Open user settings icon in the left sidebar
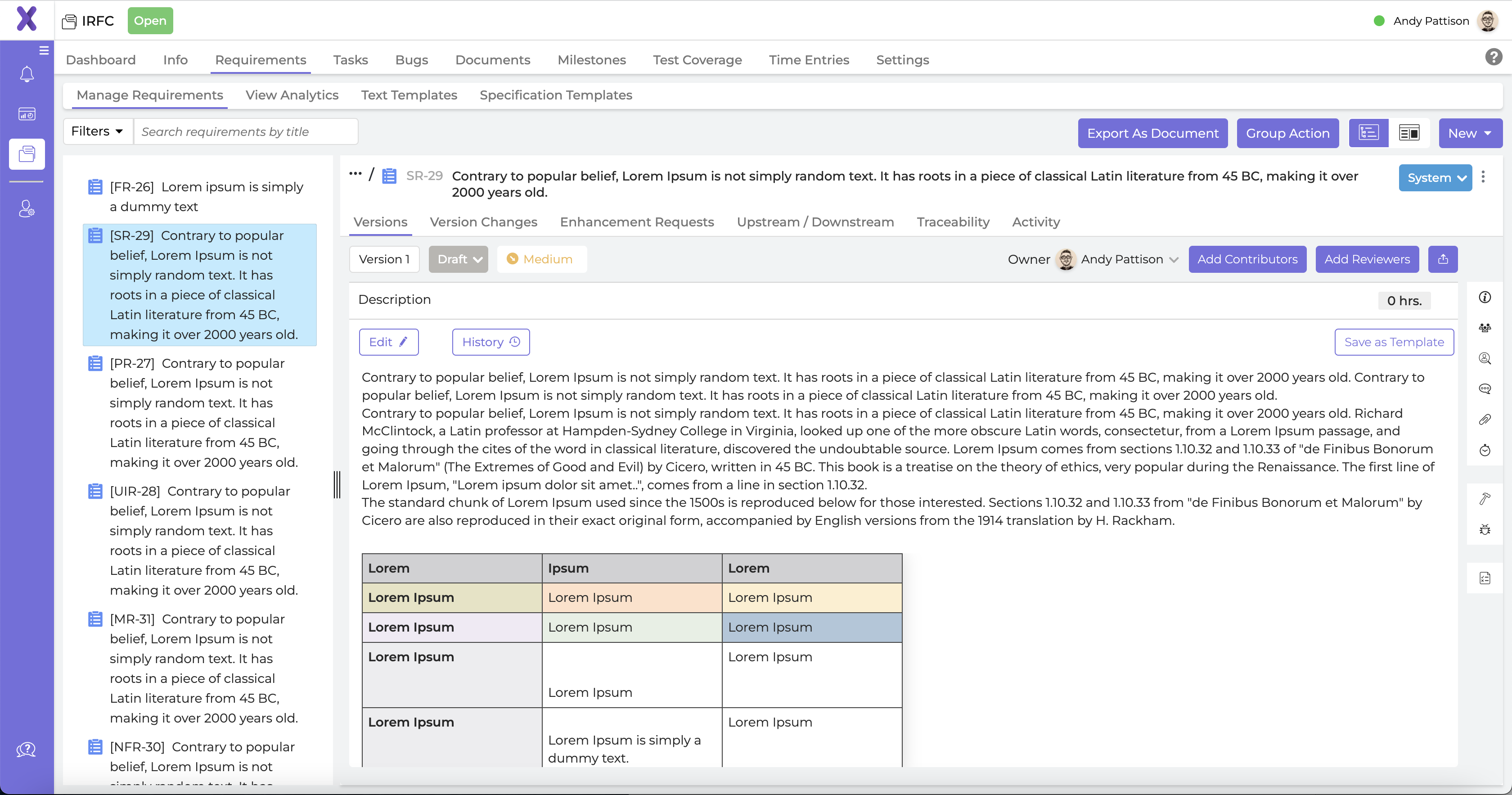This screenshot has width=1512, height=795. (27, 208)
